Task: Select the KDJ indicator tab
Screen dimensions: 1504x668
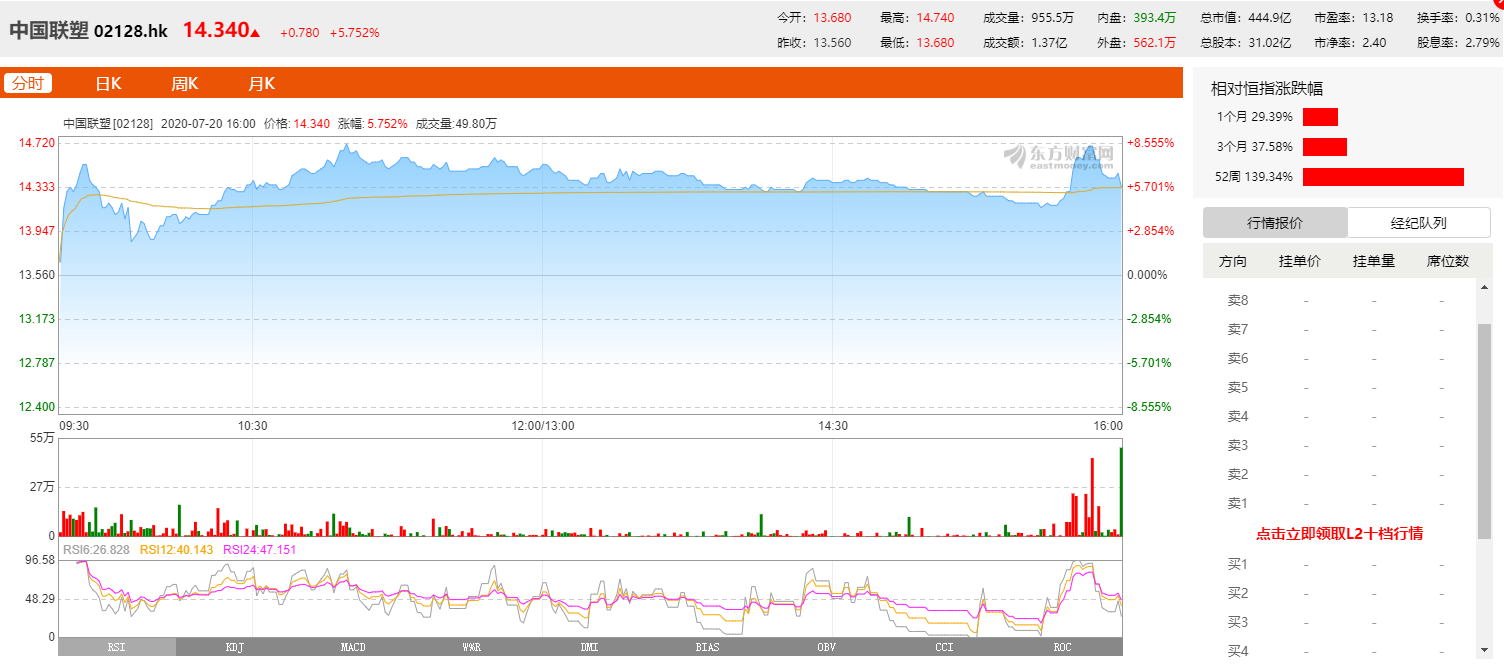Action: pos(235,647)
